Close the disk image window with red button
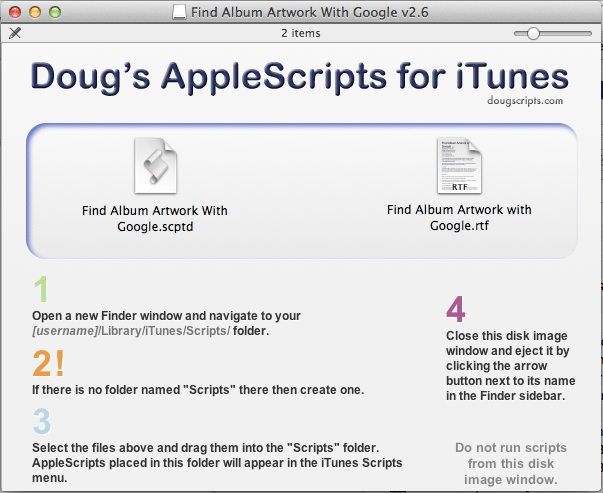 (x=15, y=12)
